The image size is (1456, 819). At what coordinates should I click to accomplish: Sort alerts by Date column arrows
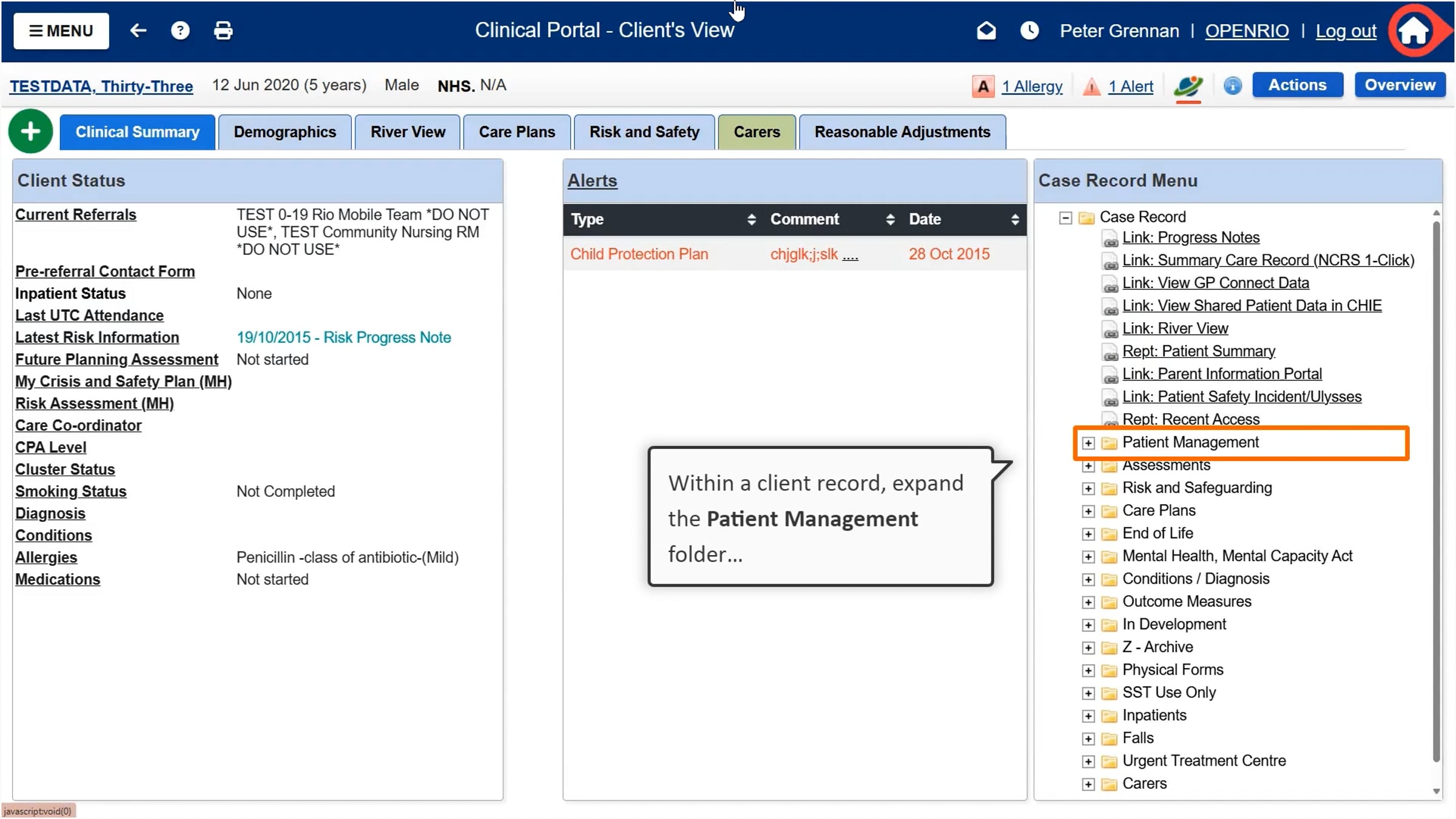(x=1015, y=220)
